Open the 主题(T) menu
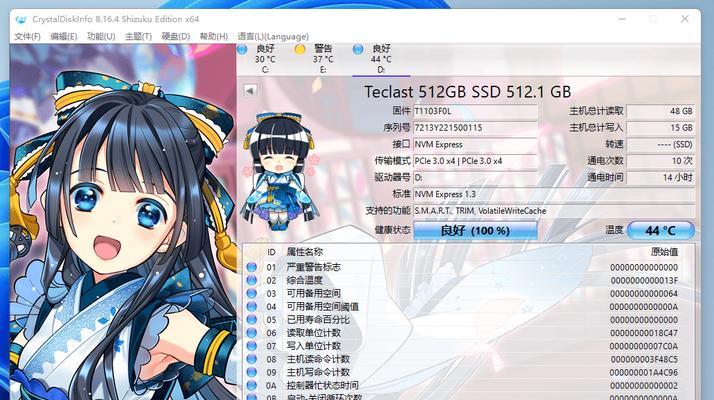 coord(138,36)
